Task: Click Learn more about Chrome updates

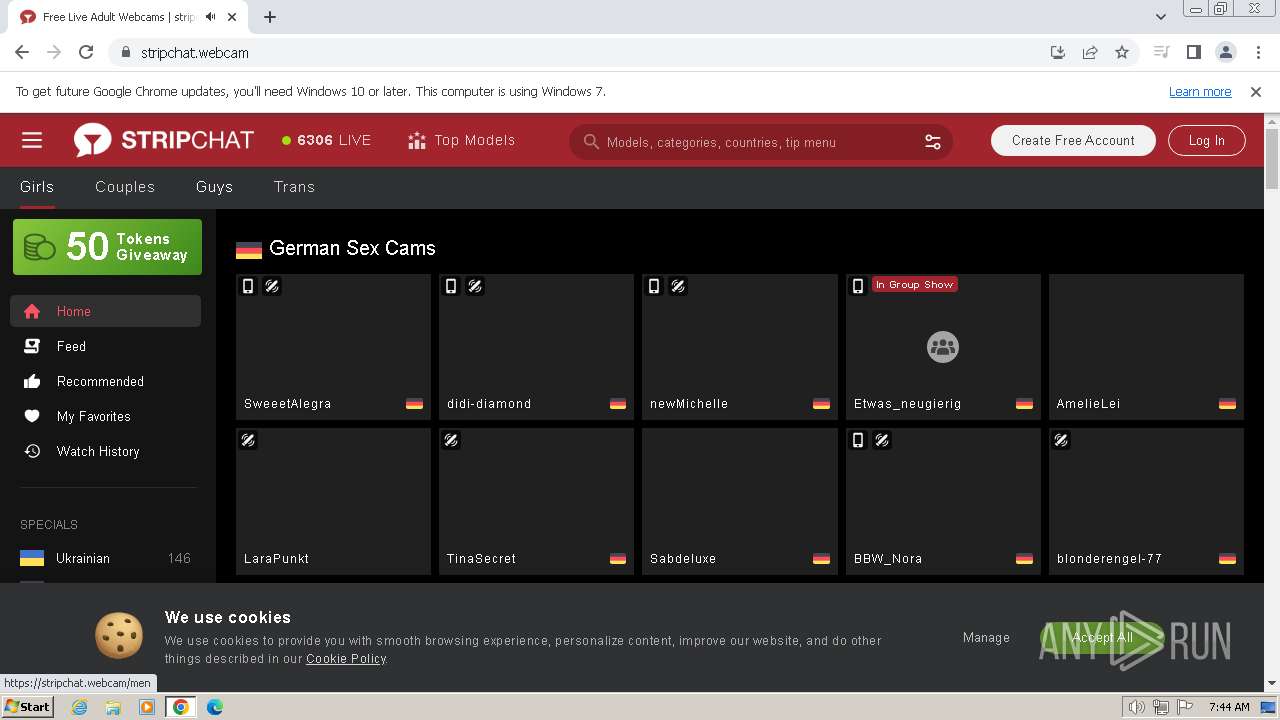Action: [1200, 92]
